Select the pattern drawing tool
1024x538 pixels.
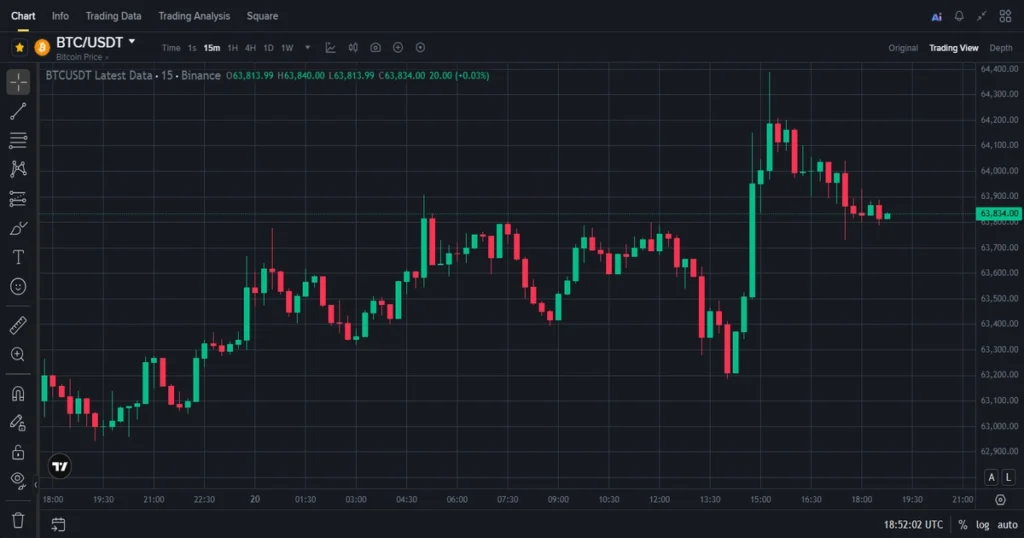(x=18, y=169)
